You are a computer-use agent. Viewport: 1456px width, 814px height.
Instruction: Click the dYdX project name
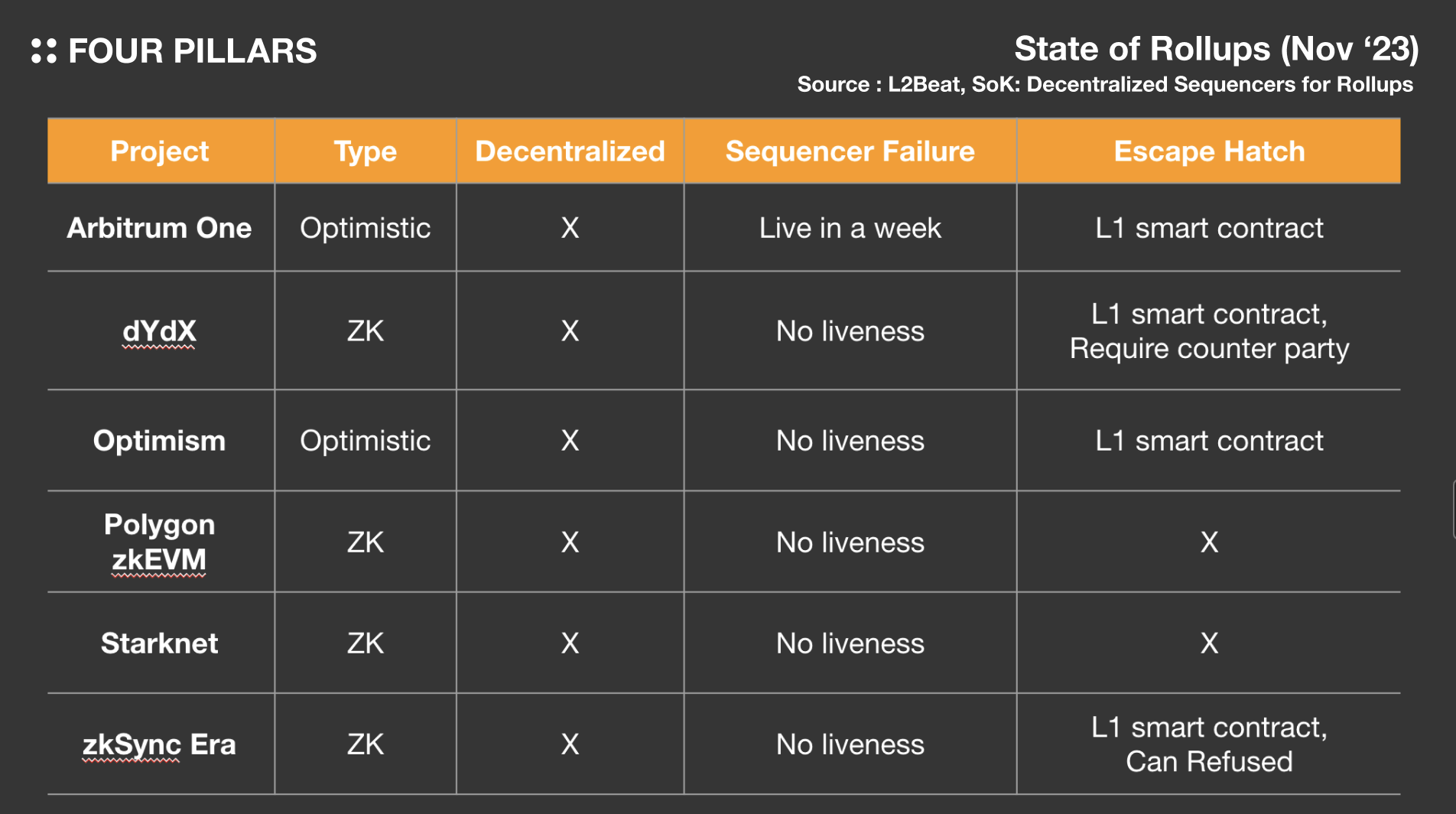point(160,331)
